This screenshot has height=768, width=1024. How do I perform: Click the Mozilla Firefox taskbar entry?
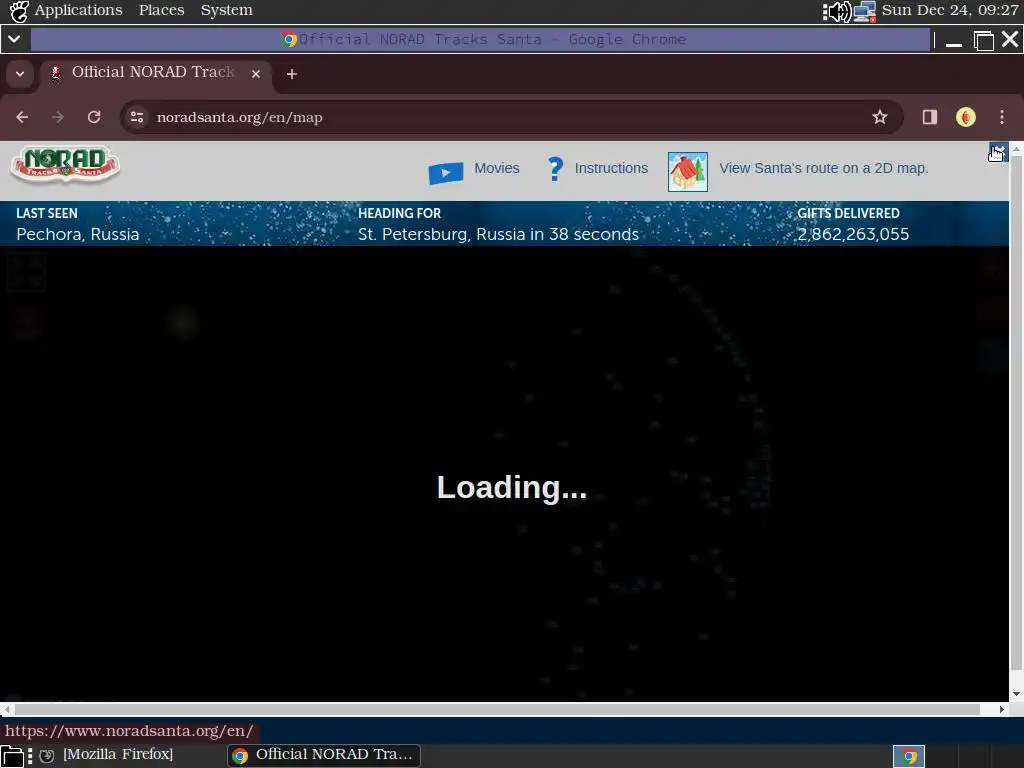(108, 754)
